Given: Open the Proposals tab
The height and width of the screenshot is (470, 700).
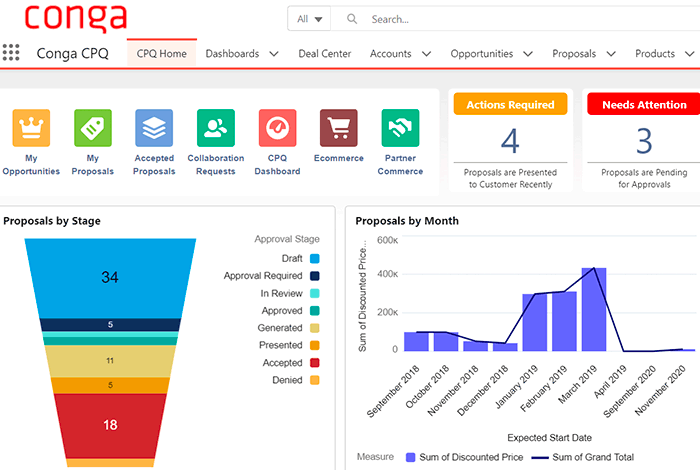Looking at the screenshot, I should (x=574, y=54).
